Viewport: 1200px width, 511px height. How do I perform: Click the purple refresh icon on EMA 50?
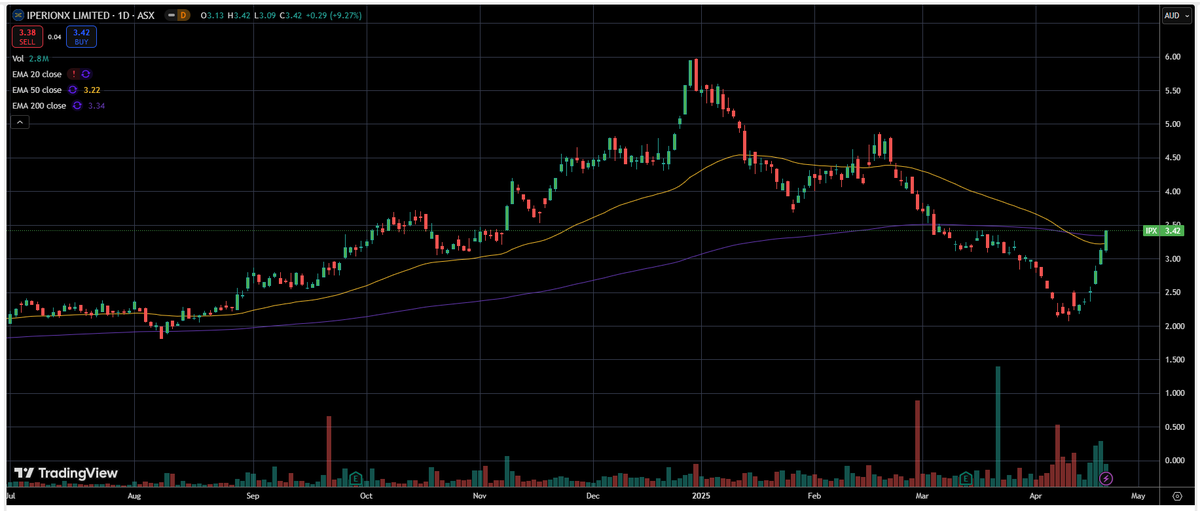[72, 90]
